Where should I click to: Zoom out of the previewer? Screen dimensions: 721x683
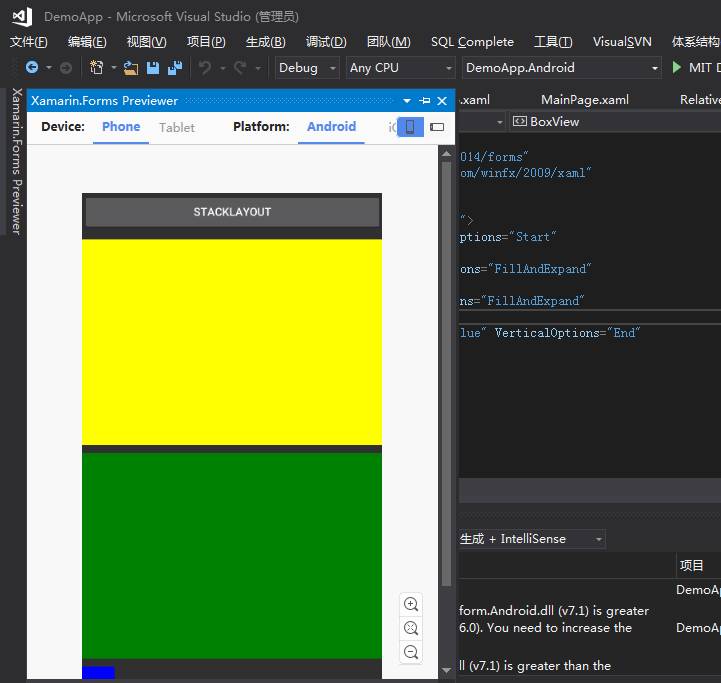[x=411, y=652]
